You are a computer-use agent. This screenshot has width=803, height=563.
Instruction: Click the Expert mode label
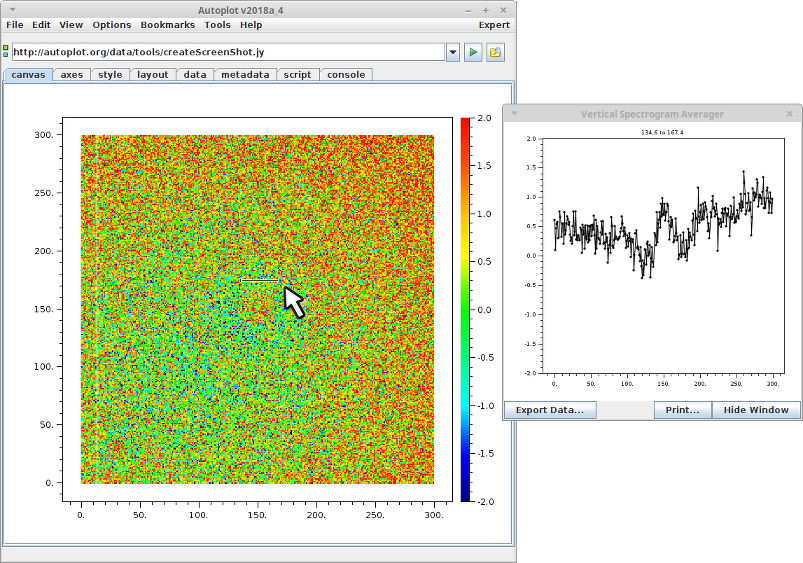tap(494, 25)
